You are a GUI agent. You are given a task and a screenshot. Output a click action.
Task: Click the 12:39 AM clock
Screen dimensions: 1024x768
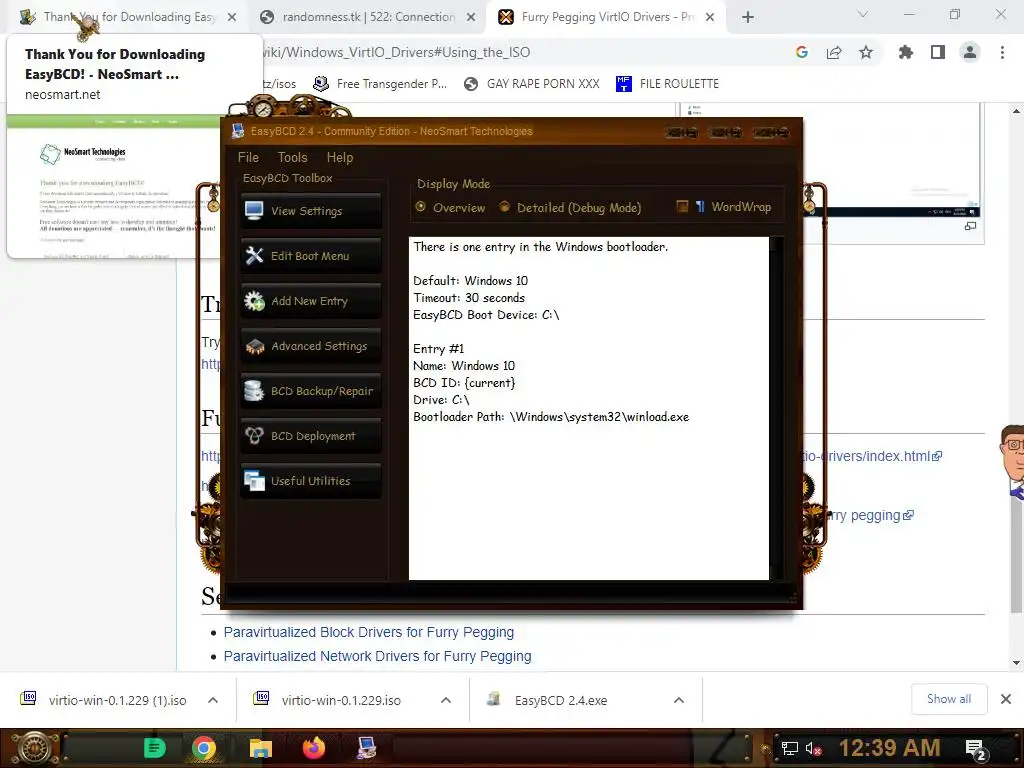pyautogui.click(x=889, y=748)
